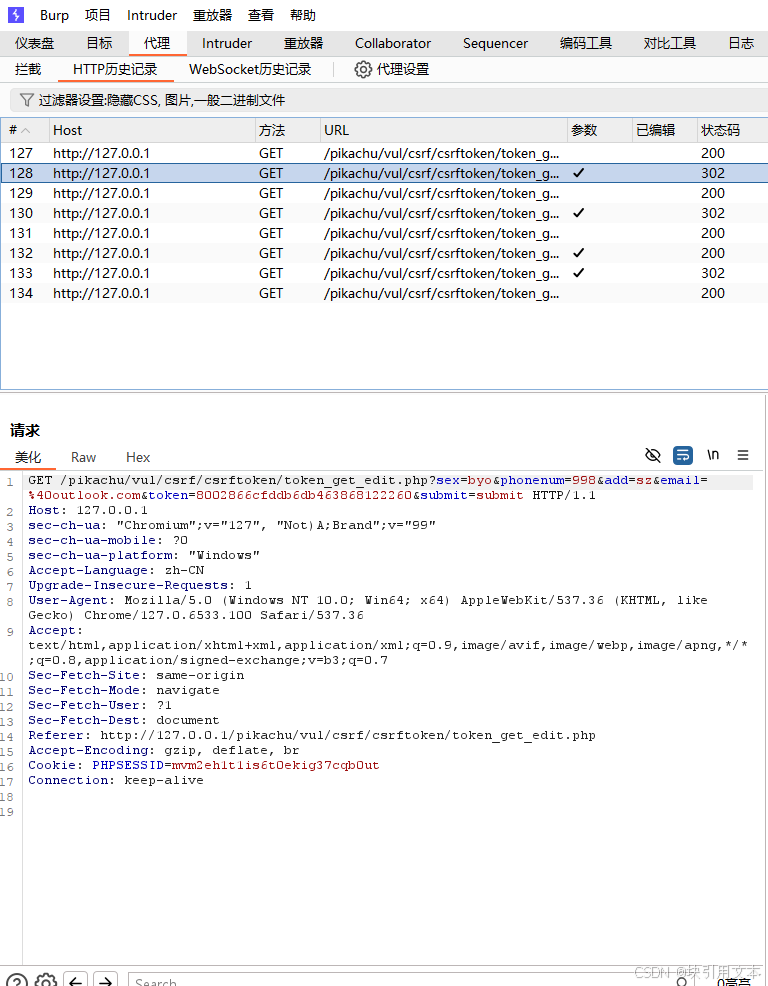Sort by the Host column header
768x986 pixels.
pyautogui.click(x=152, y=130)
